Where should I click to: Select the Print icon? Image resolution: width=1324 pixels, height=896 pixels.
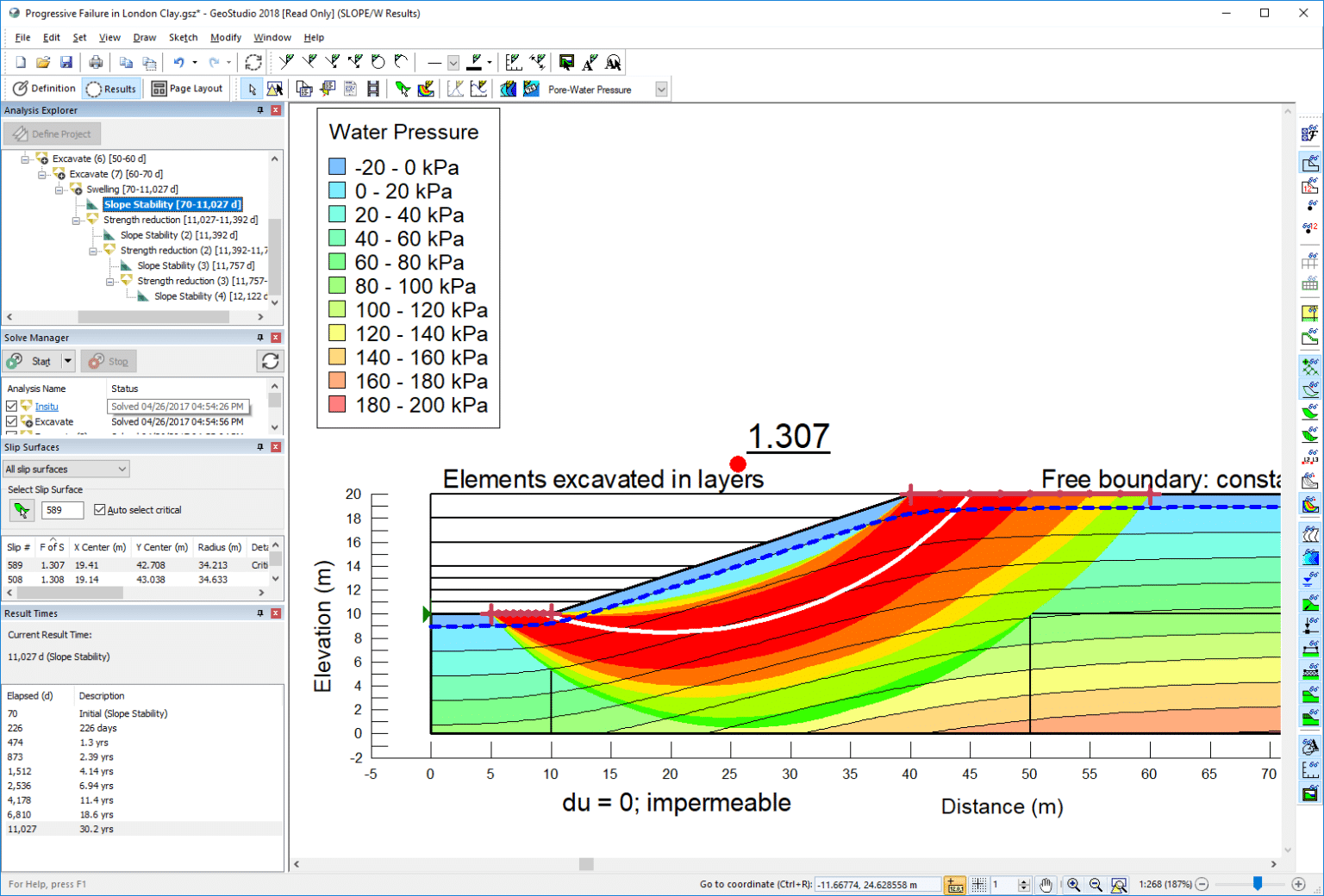[x=96, y=61]
